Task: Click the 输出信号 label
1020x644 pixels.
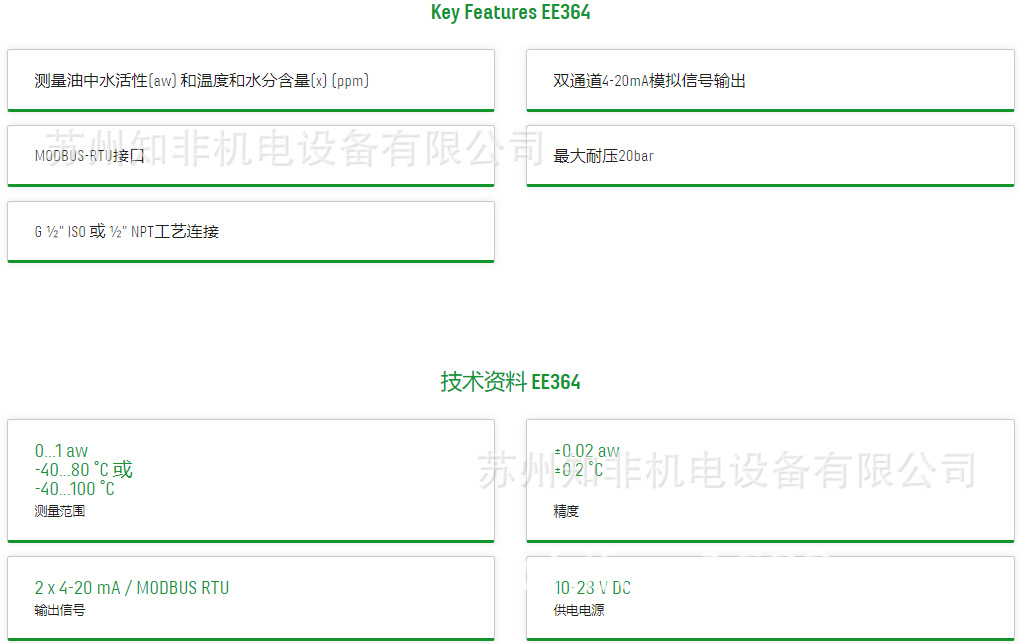Action: tap(60, 610)
